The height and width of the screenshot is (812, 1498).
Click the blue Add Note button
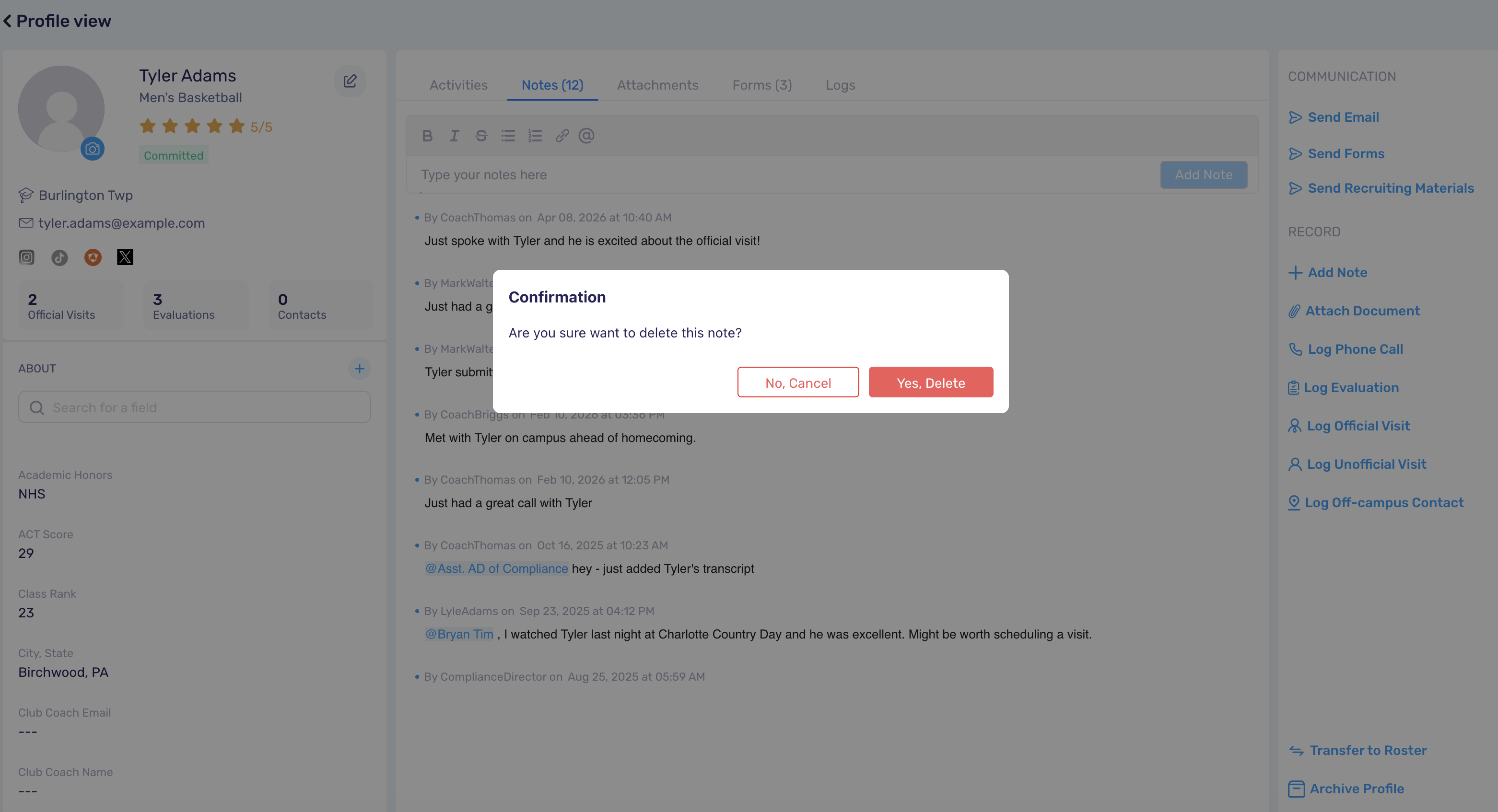(x=1203, y=174)
